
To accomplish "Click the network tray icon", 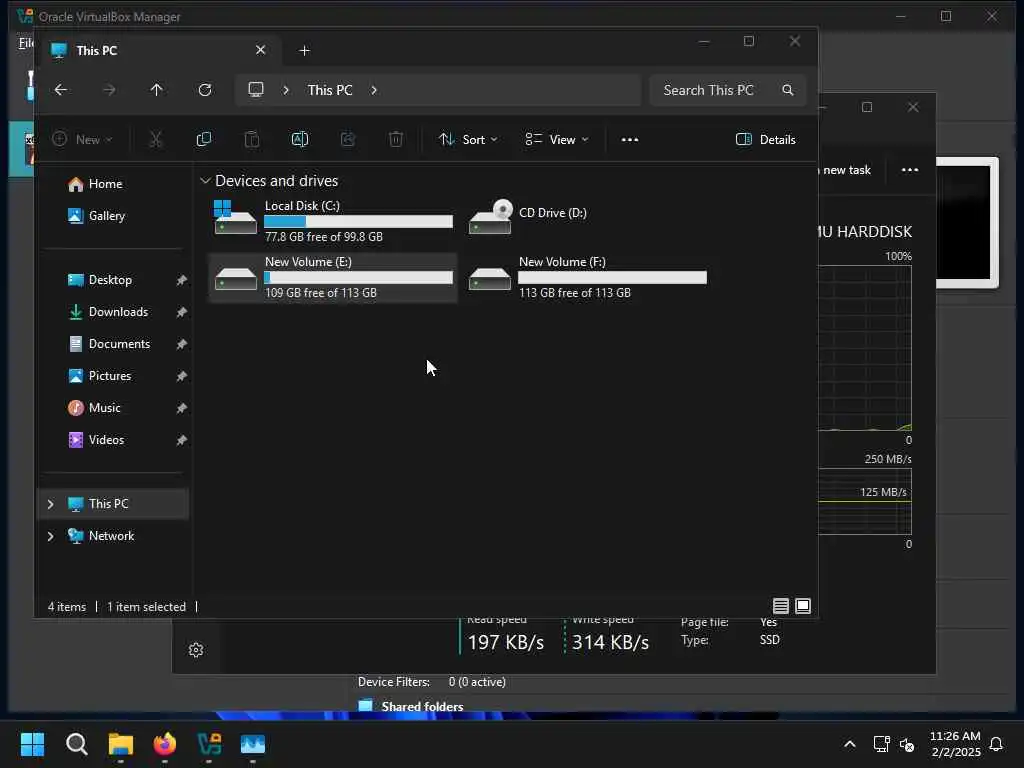I will click(881, 744).
